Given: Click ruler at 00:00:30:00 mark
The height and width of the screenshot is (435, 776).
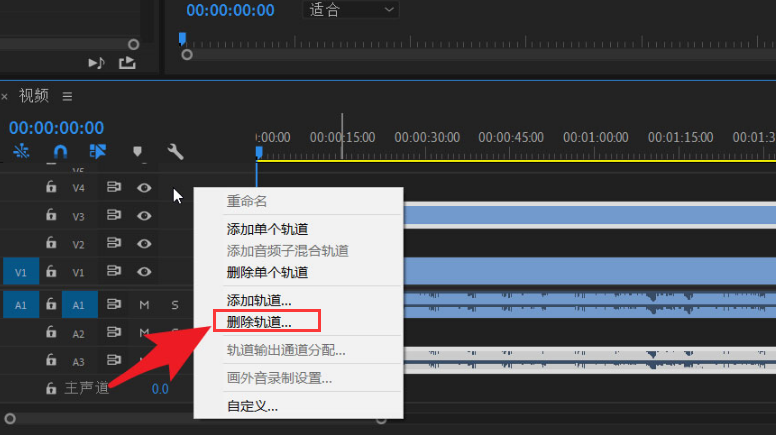Looking at the screenshot, I should click(x=427, y=137).
